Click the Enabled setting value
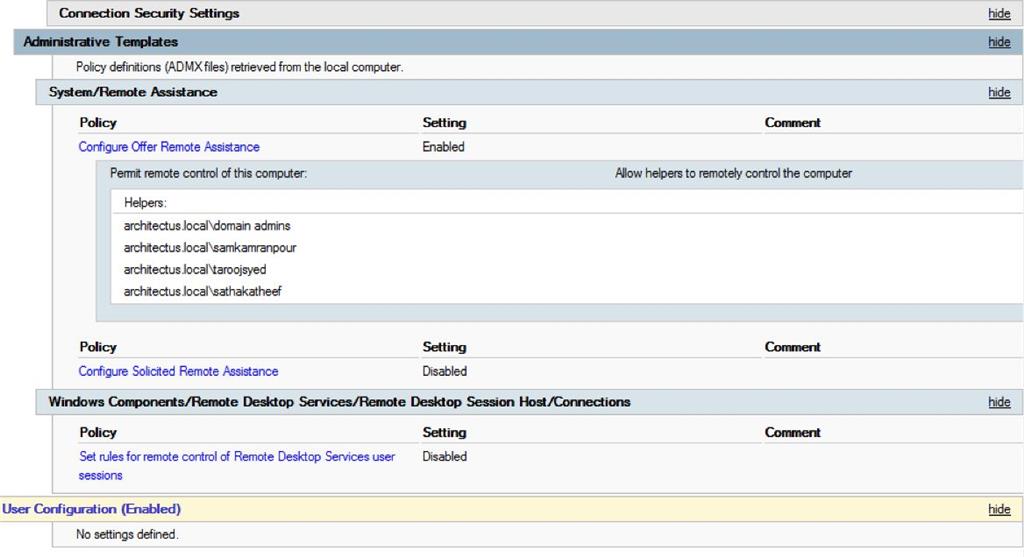The width and height of the screenshot is (1024, 557). pyautogui.click(x=443, y=147)
